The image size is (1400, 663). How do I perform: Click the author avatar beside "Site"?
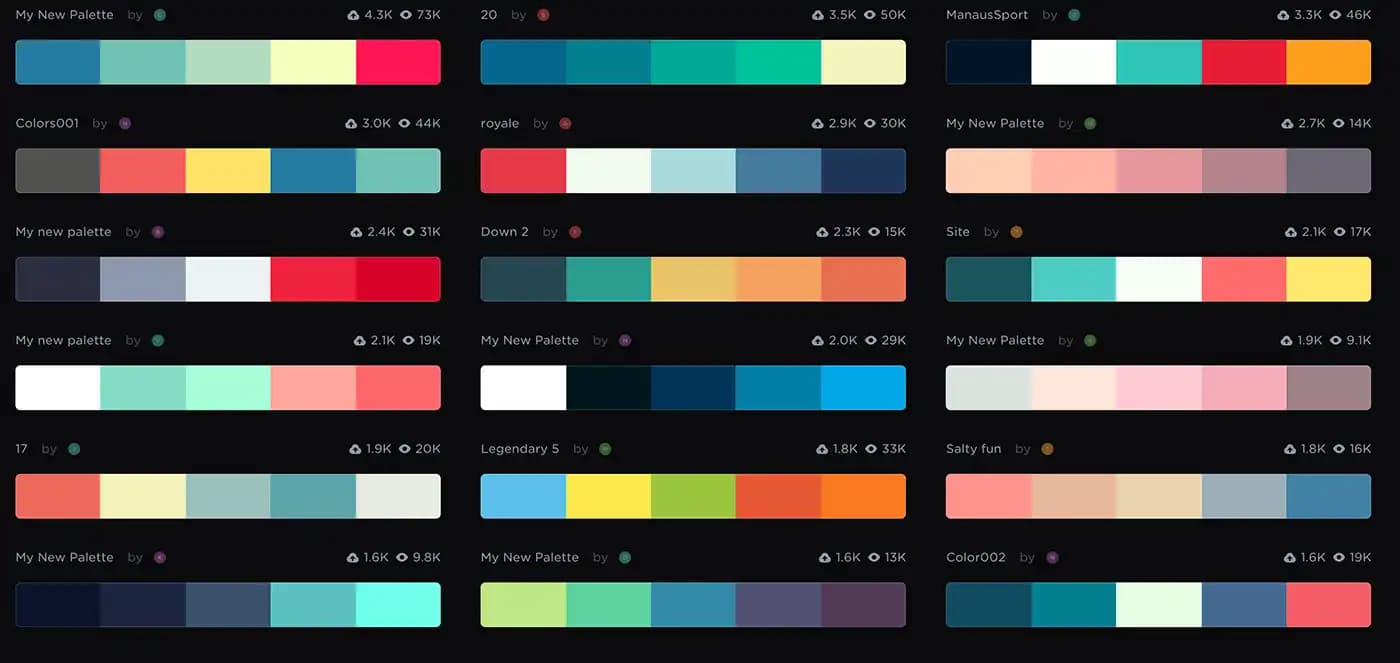click(1016, 232)
